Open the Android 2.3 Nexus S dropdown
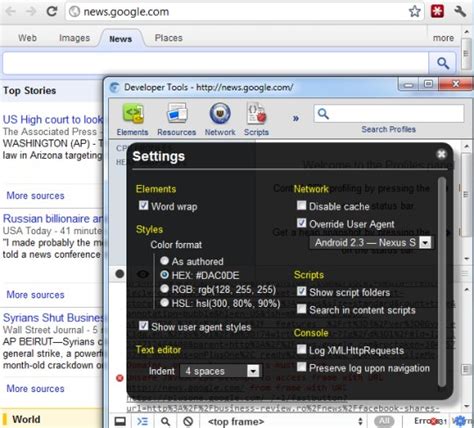 point(371,242)
